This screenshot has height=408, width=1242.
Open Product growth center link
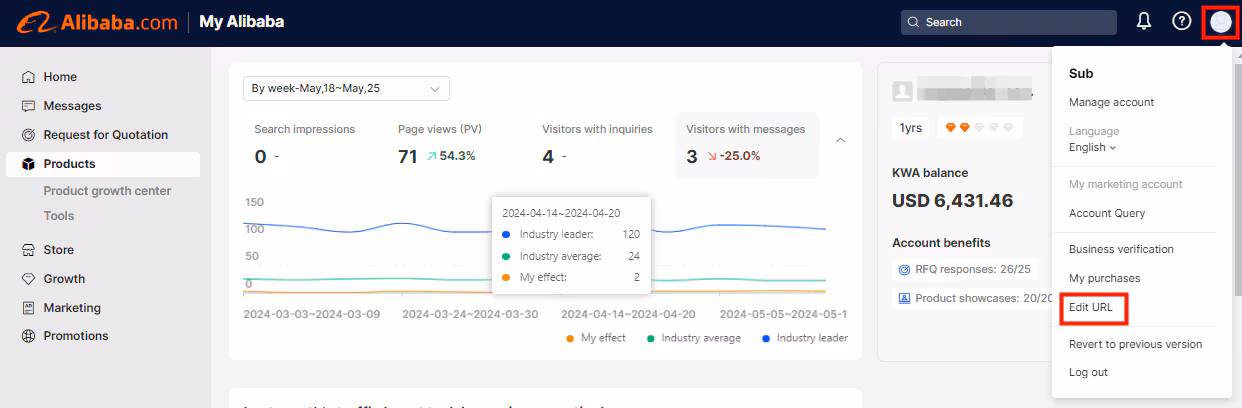point(107,191)
